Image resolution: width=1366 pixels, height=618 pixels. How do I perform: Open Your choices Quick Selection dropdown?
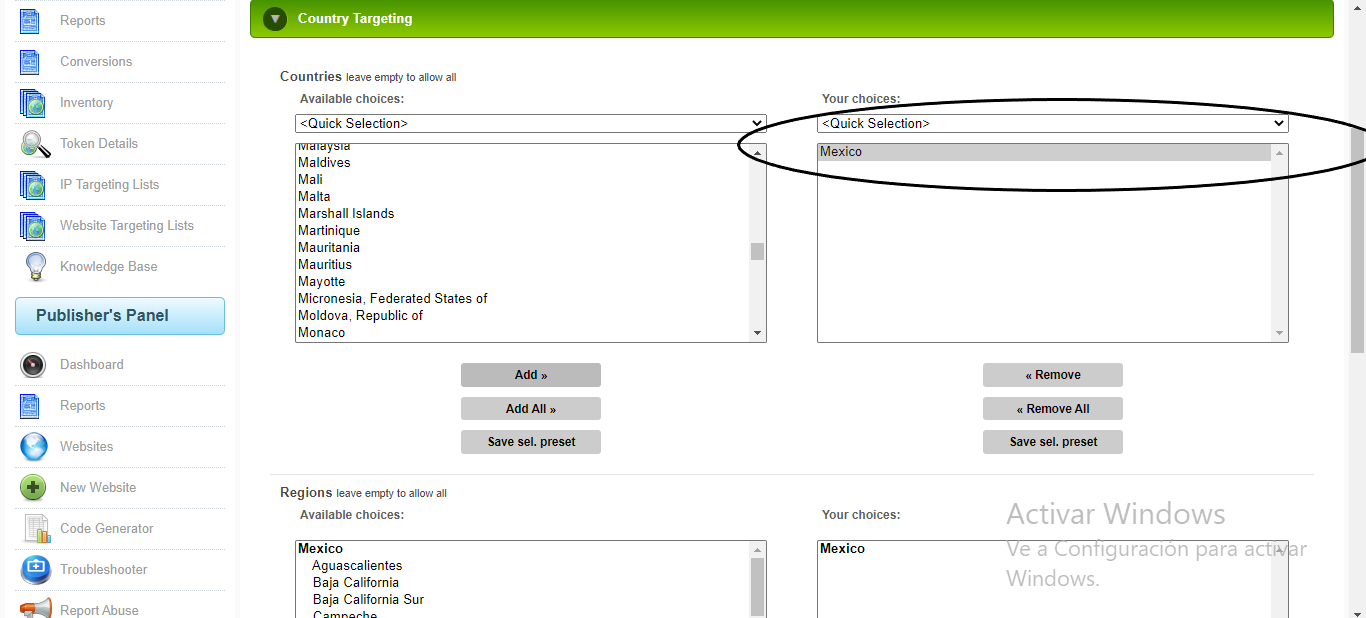(x=1052, y=124)
